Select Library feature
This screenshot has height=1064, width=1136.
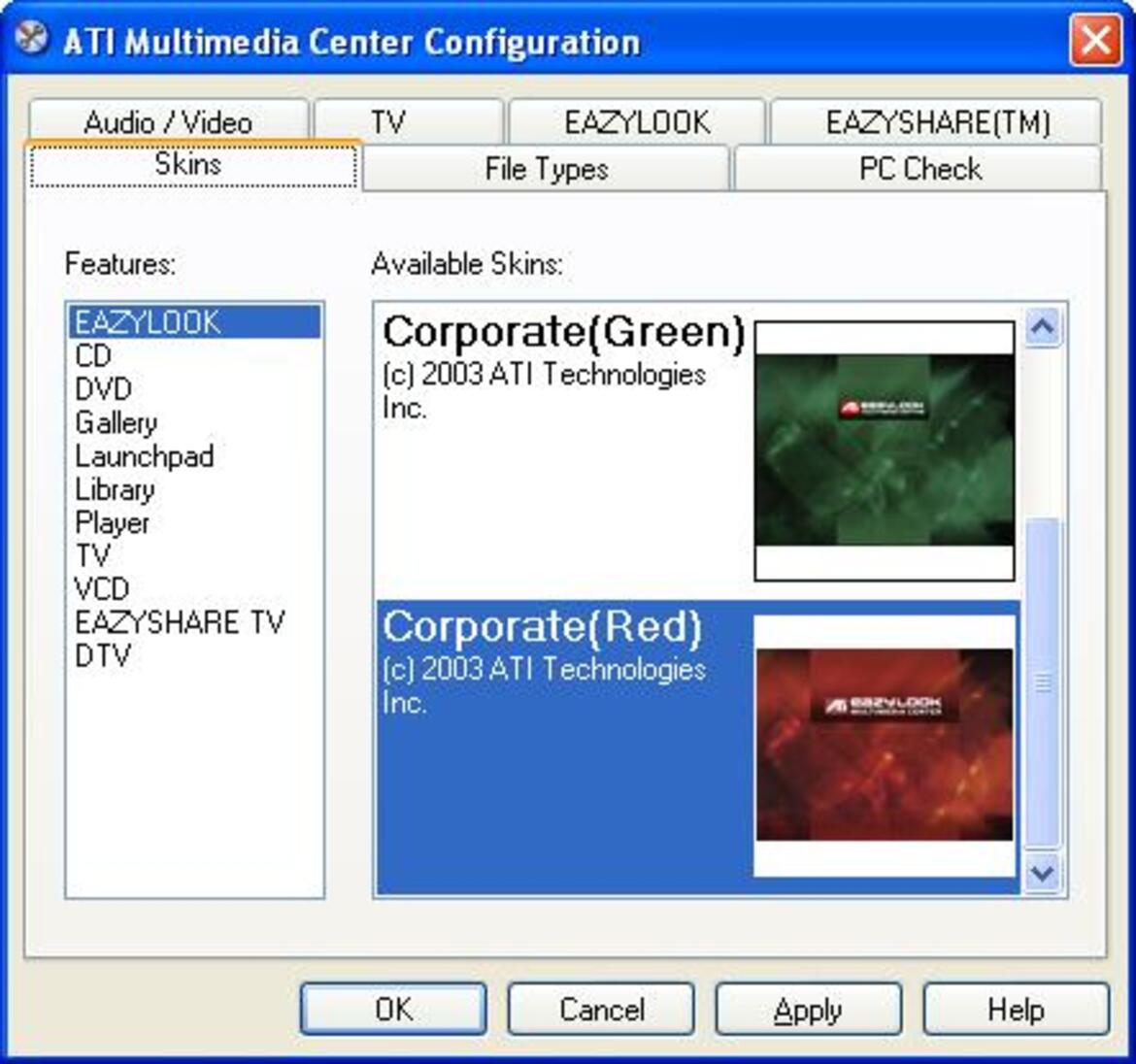tap(194, 489)
